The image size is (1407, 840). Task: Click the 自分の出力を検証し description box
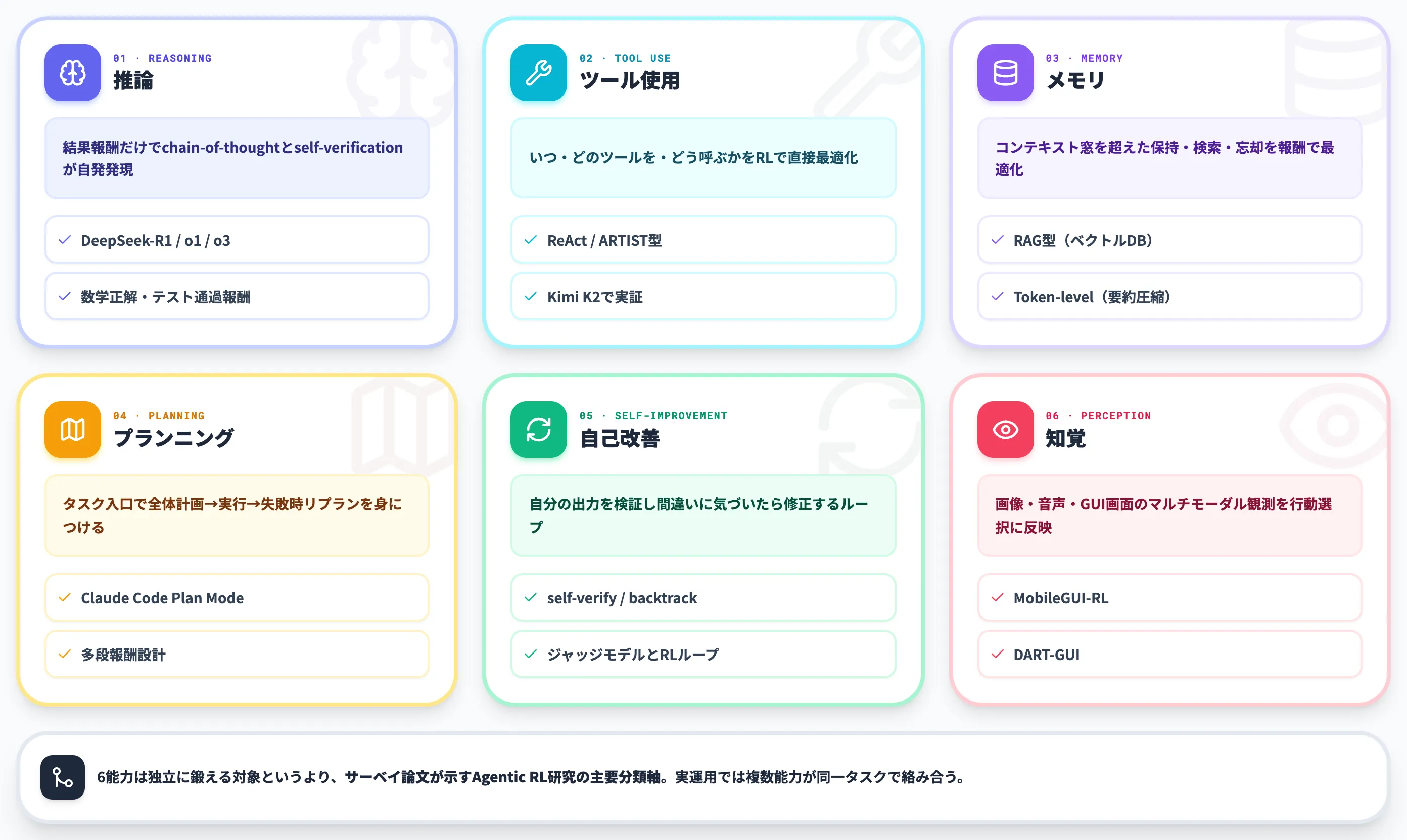[703, 516]
